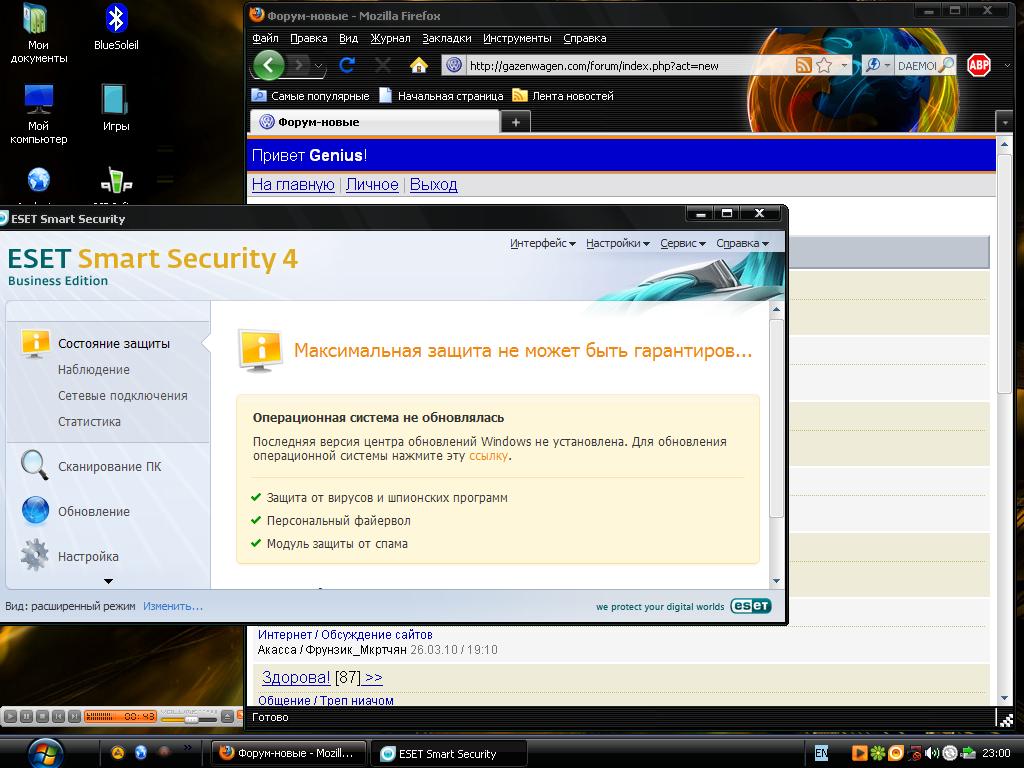The width and height of the screenshot is (1024, 768).
Task: Open the Вид menu in Firefox
Action: (x=348, y=38)
